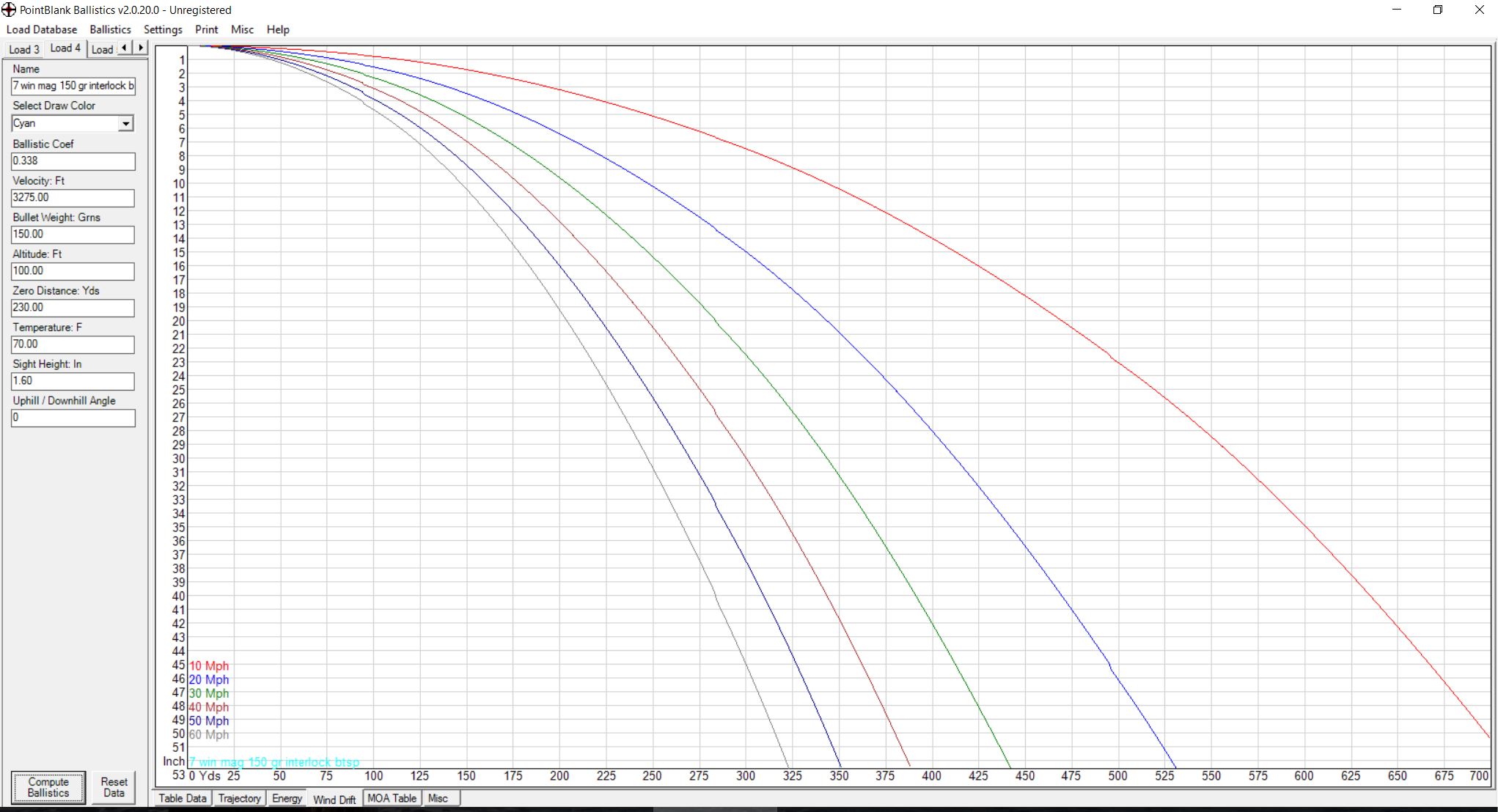Click the 500 yard axis label
This screenshot has height=812, width=1498.
(x=1117, y=776)
